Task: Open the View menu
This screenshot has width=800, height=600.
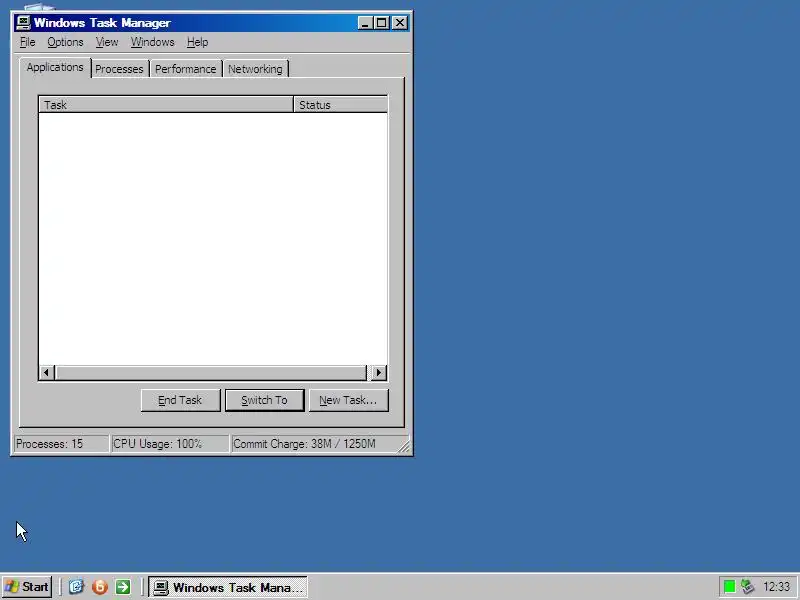Action: pos(107,42)
